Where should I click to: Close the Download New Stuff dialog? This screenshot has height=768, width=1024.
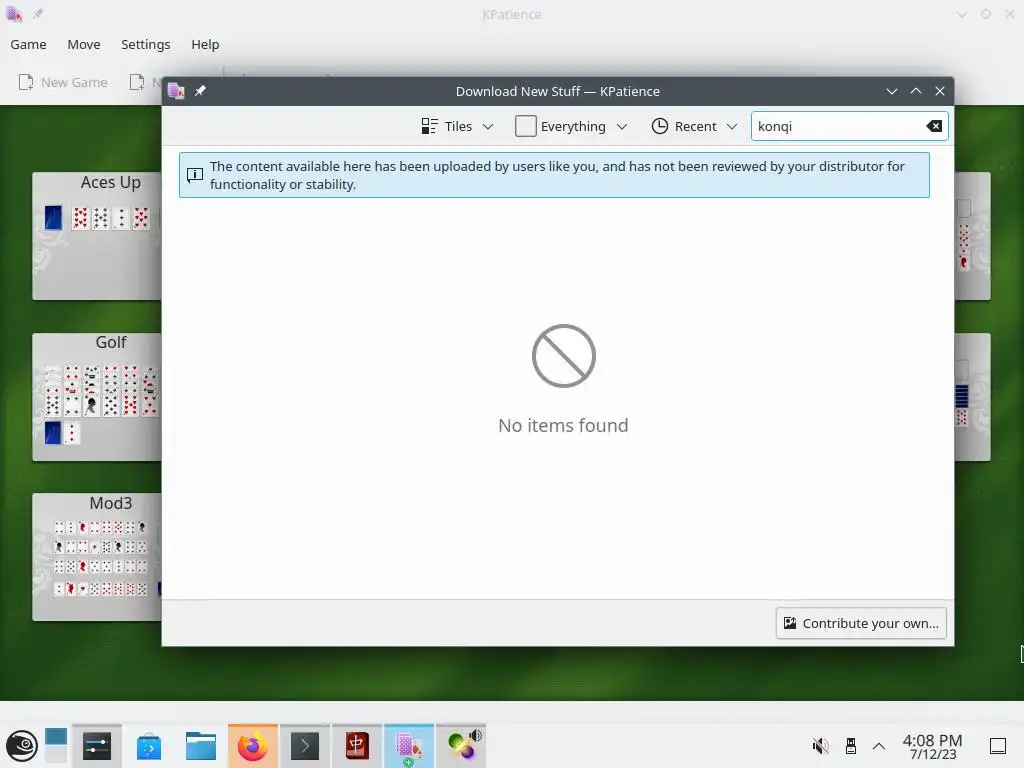pyautogui.click(x=940, y=91)
